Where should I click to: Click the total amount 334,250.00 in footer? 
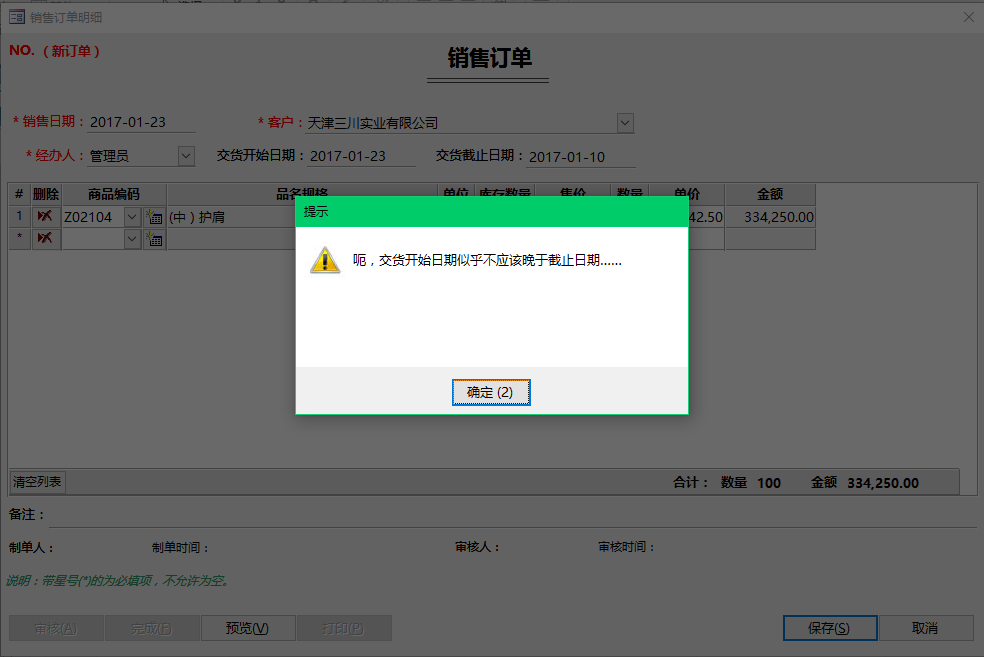(883, 483)
